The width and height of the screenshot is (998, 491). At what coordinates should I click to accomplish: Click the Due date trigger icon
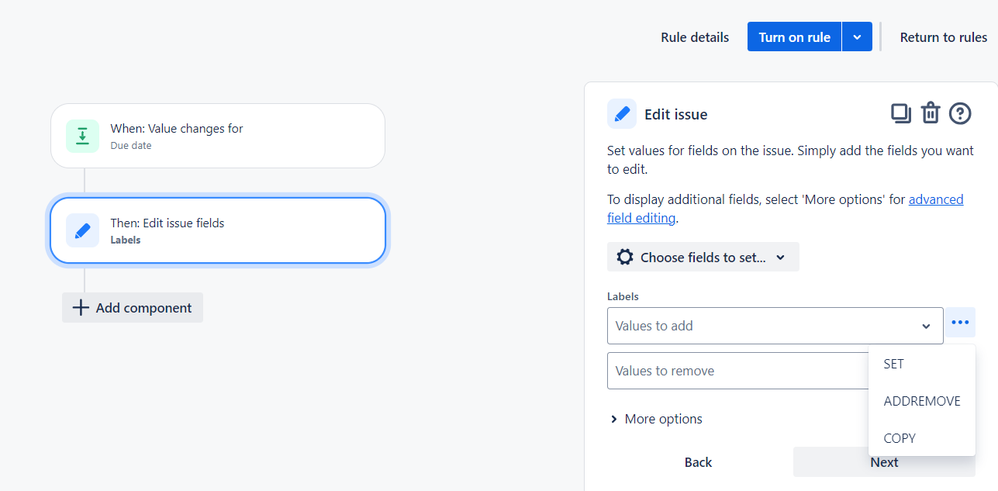(82, 136)
